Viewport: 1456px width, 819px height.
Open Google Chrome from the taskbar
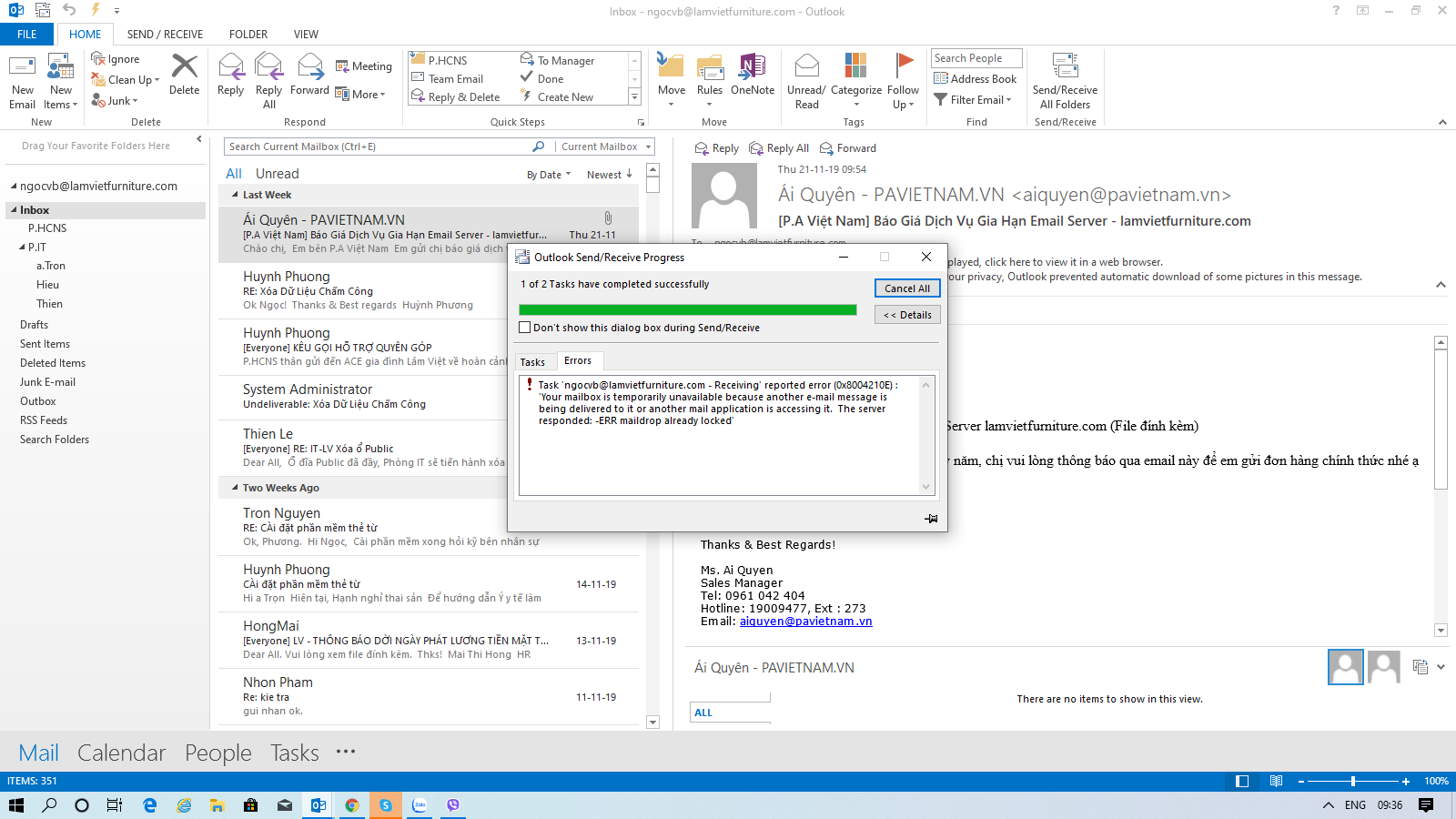352,805
